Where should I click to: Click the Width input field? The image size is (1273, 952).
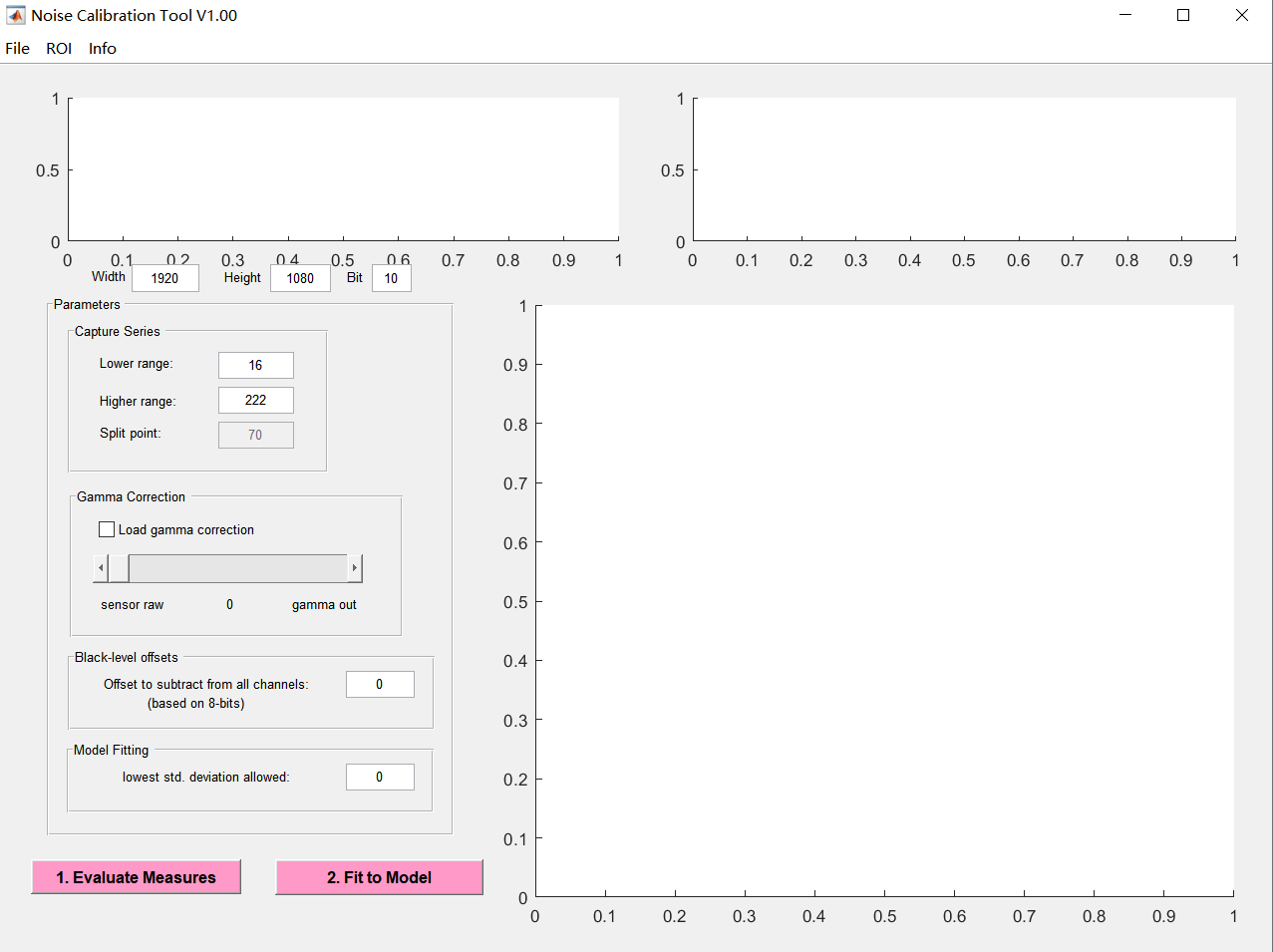pos(164,278)
